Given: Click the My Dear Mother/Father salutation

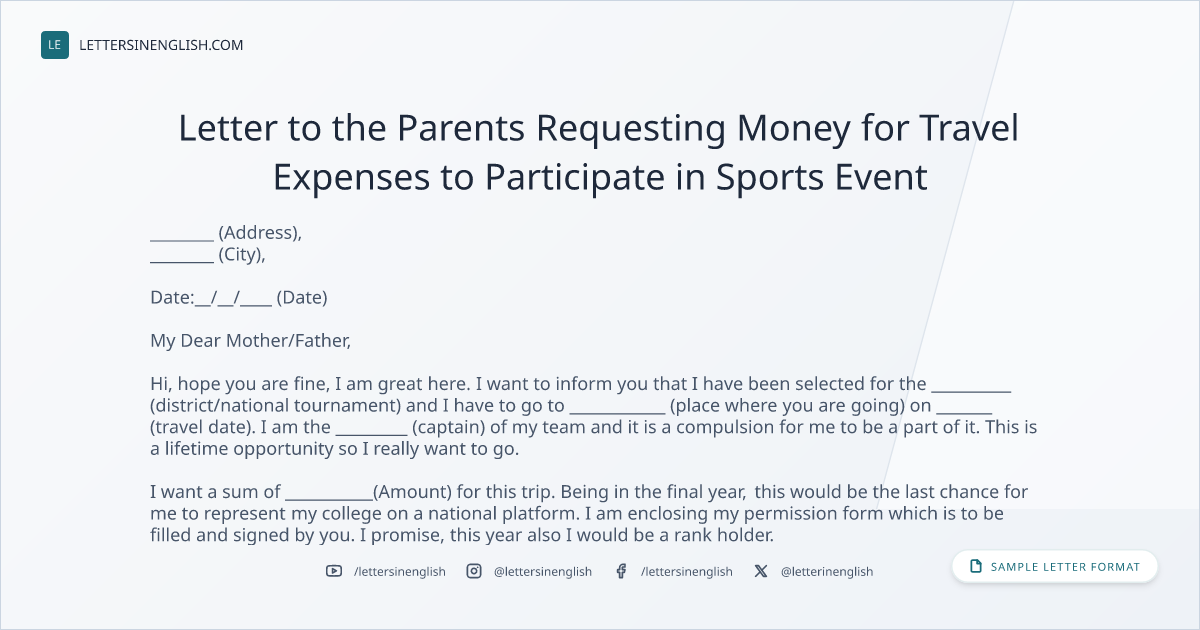Looking at the screenshot, I should (251, 340).
